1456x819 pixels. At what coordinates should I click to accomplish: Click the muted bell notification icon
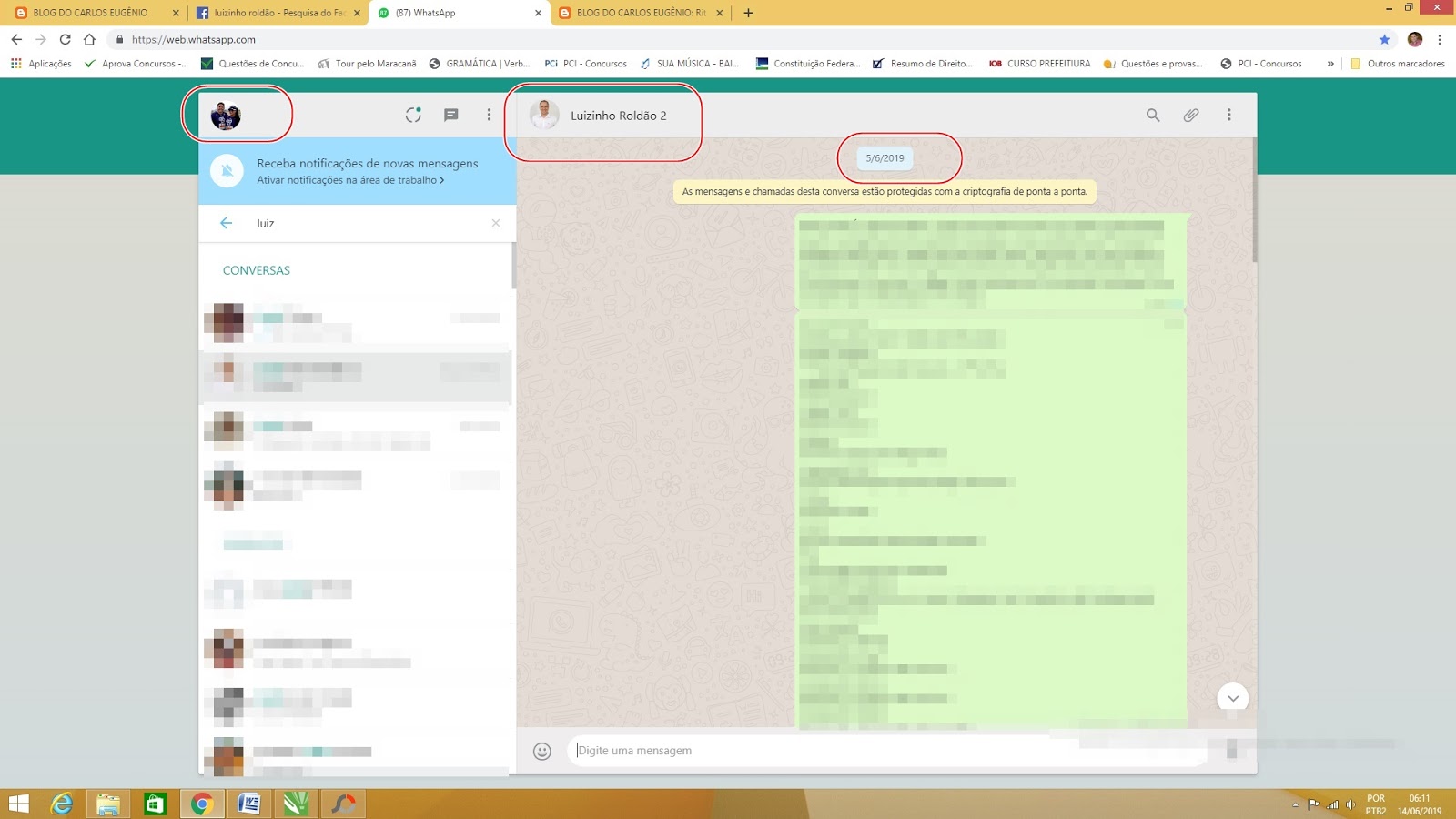pyautogui.click(x=227, y=171)
